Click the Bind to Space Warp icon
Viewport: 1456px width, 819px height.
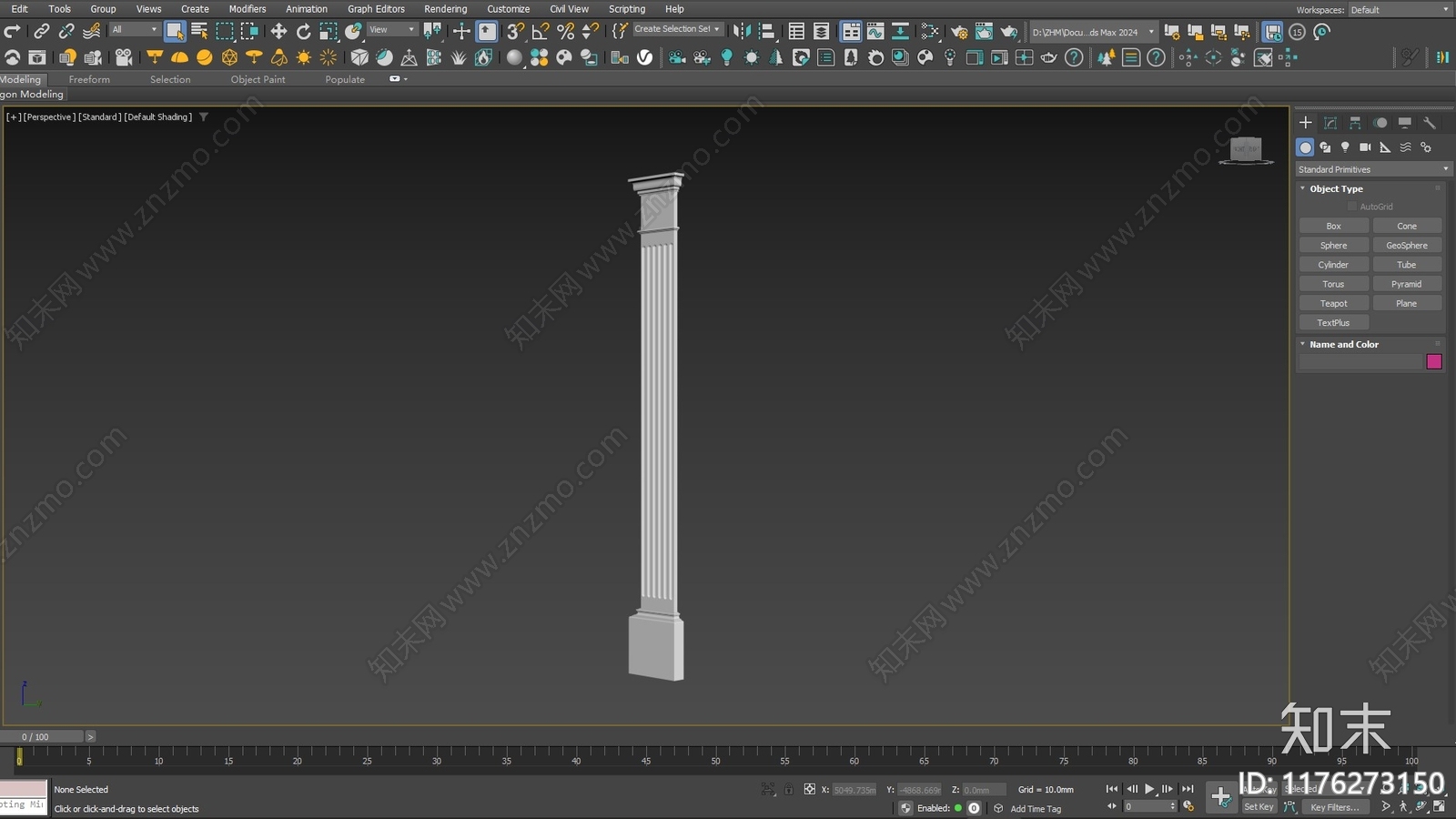(92, 32)
